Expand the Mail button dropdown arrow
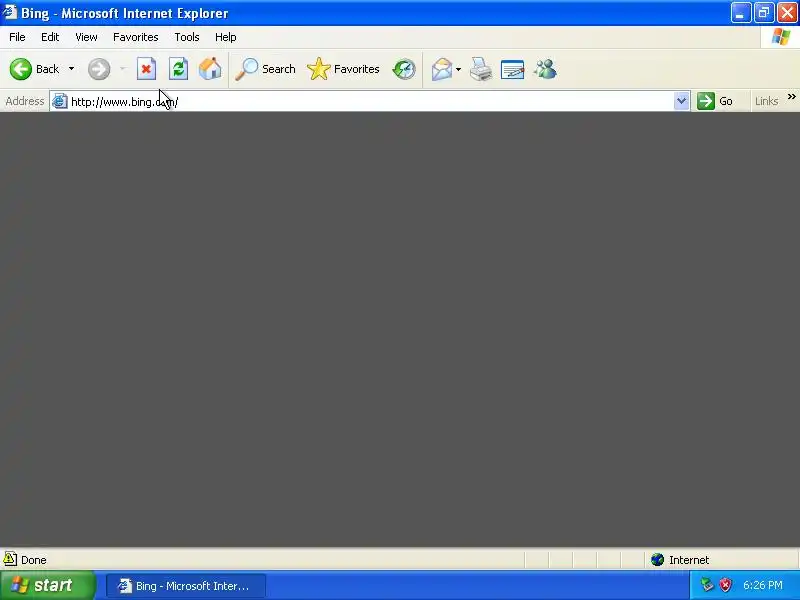 tap(459, 69)
